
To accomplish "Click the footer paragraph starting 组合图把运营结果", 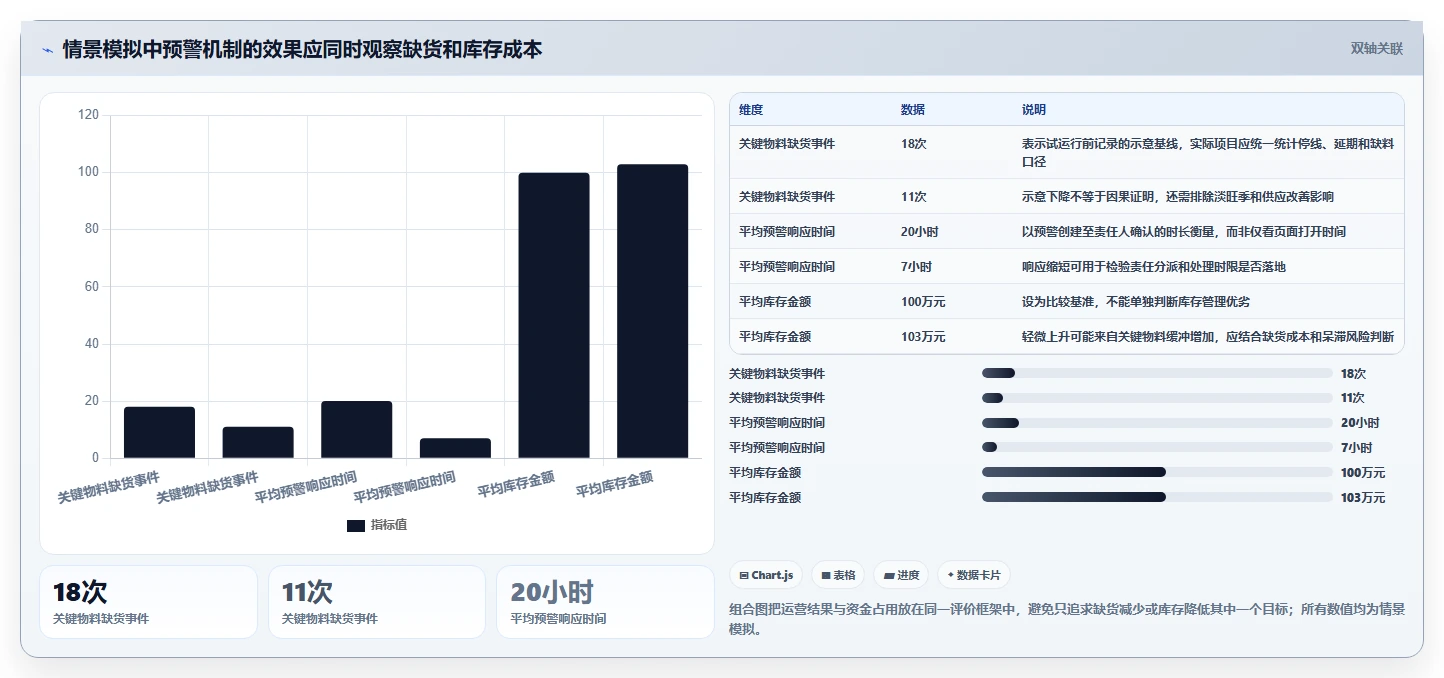I will (1067, 619).
